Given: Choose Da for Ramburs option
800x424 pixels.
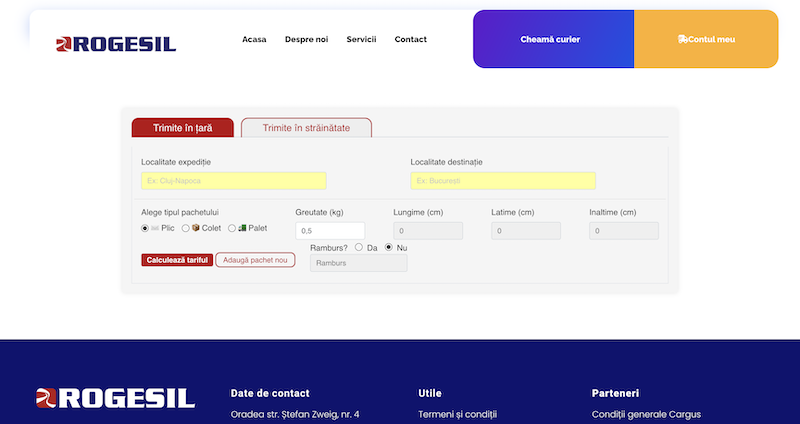Looking at the screenshot, I should [358, 247].
